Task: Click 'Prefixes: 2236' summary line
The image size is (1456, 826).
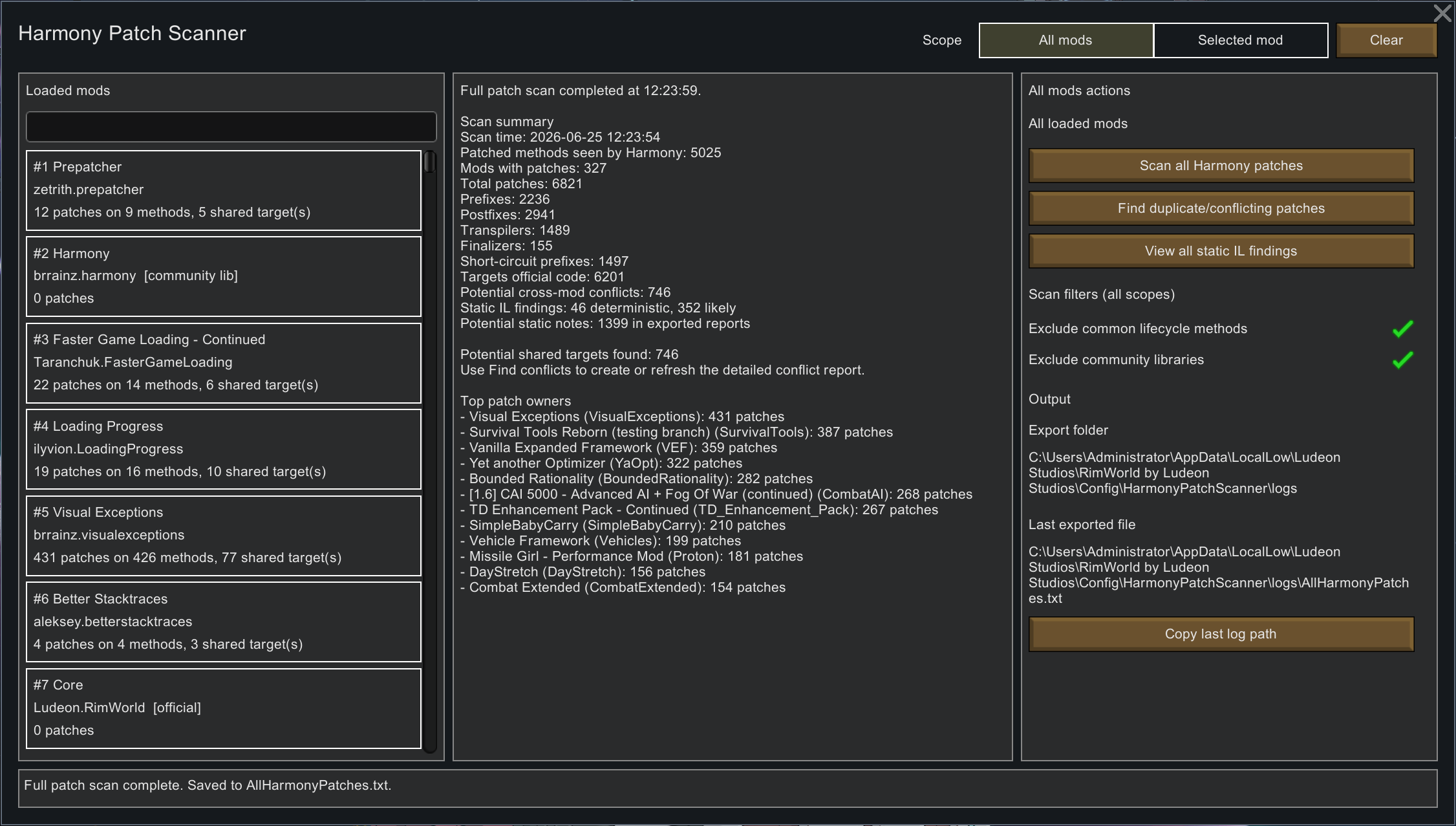Action: click(505, 199)
